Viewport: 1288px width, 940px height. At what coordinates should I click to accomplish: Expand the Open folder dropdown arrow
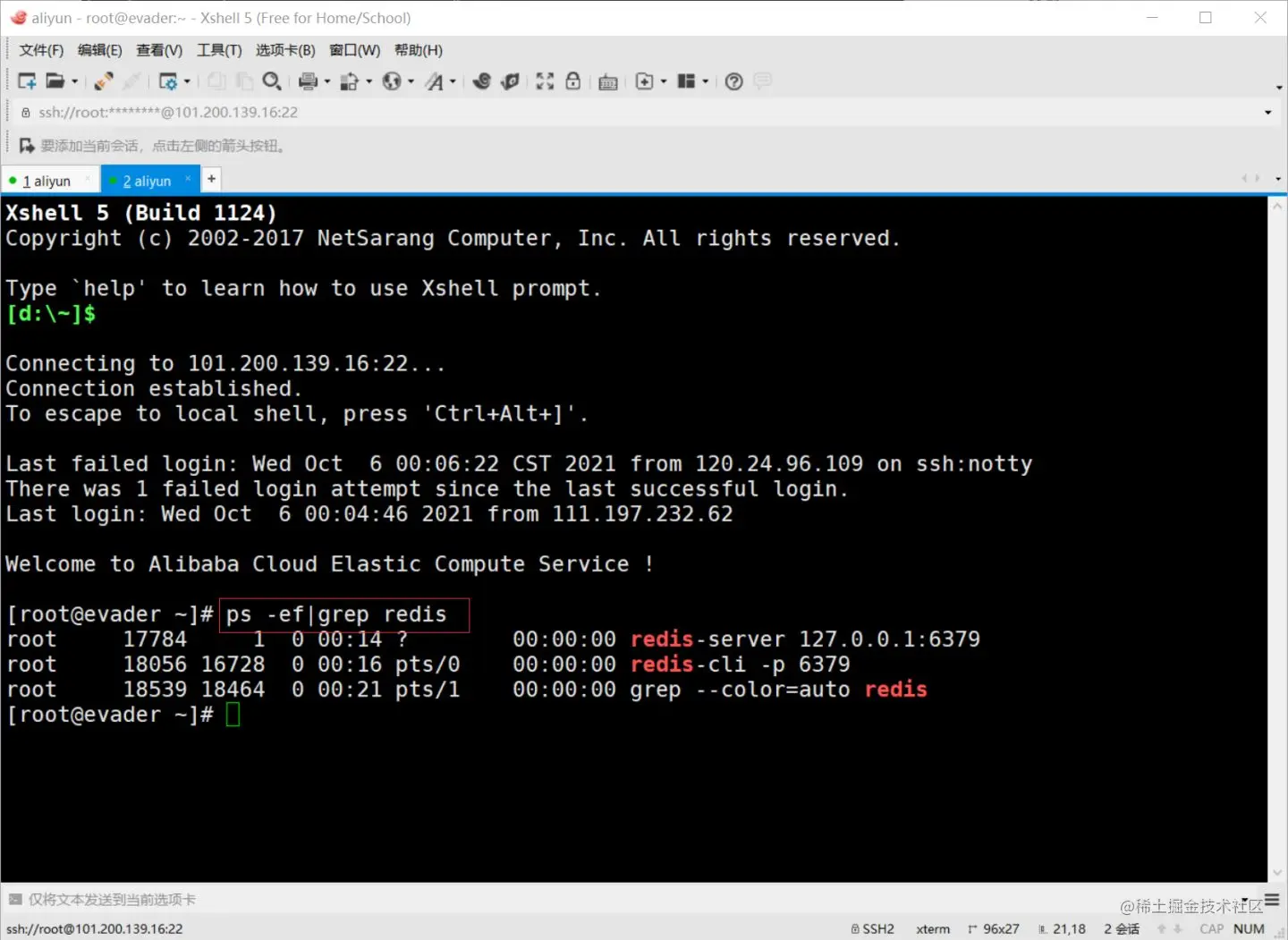[x=74, y=82]
